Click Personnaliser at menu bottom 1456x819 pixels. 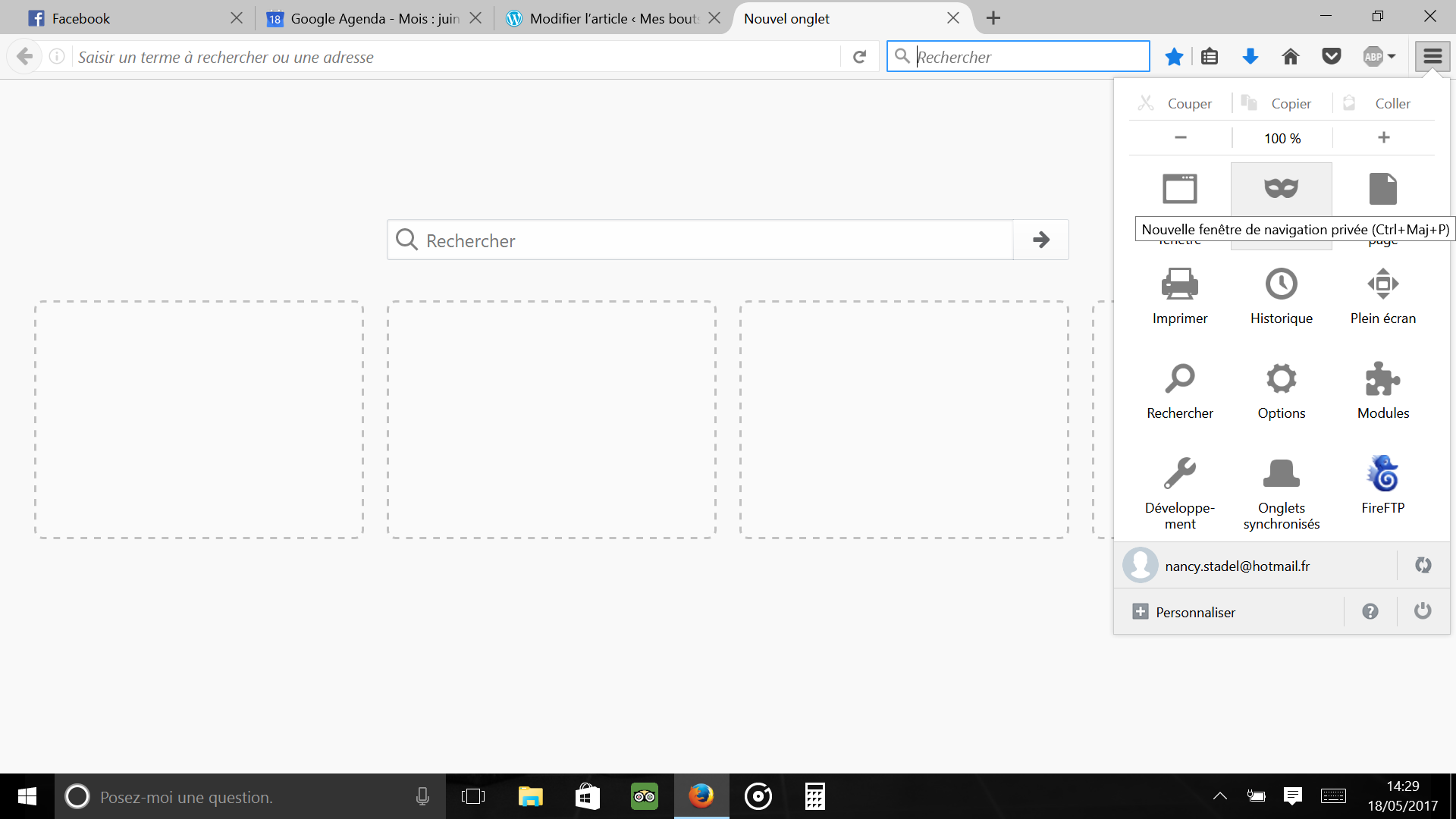click(1194, 612)
